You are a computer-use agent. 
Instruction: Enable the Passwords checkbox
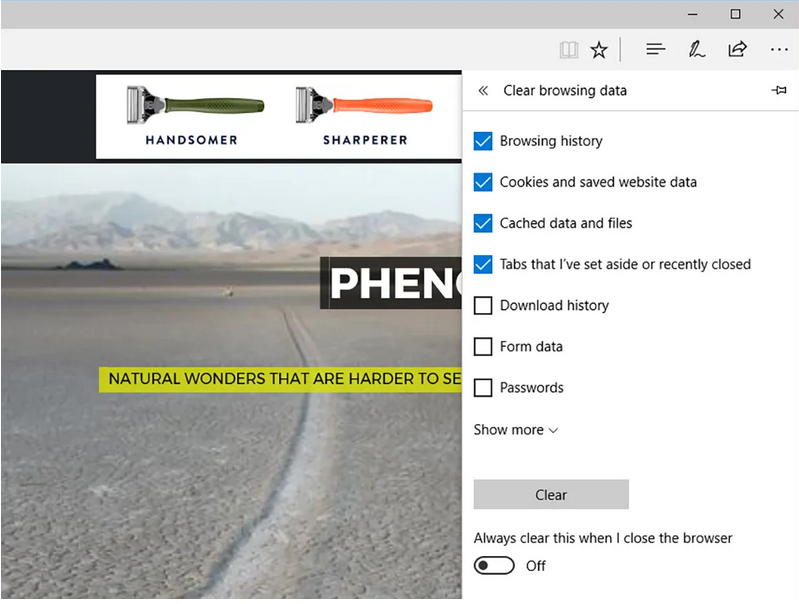pyautogui.click(x=483, y=388)
